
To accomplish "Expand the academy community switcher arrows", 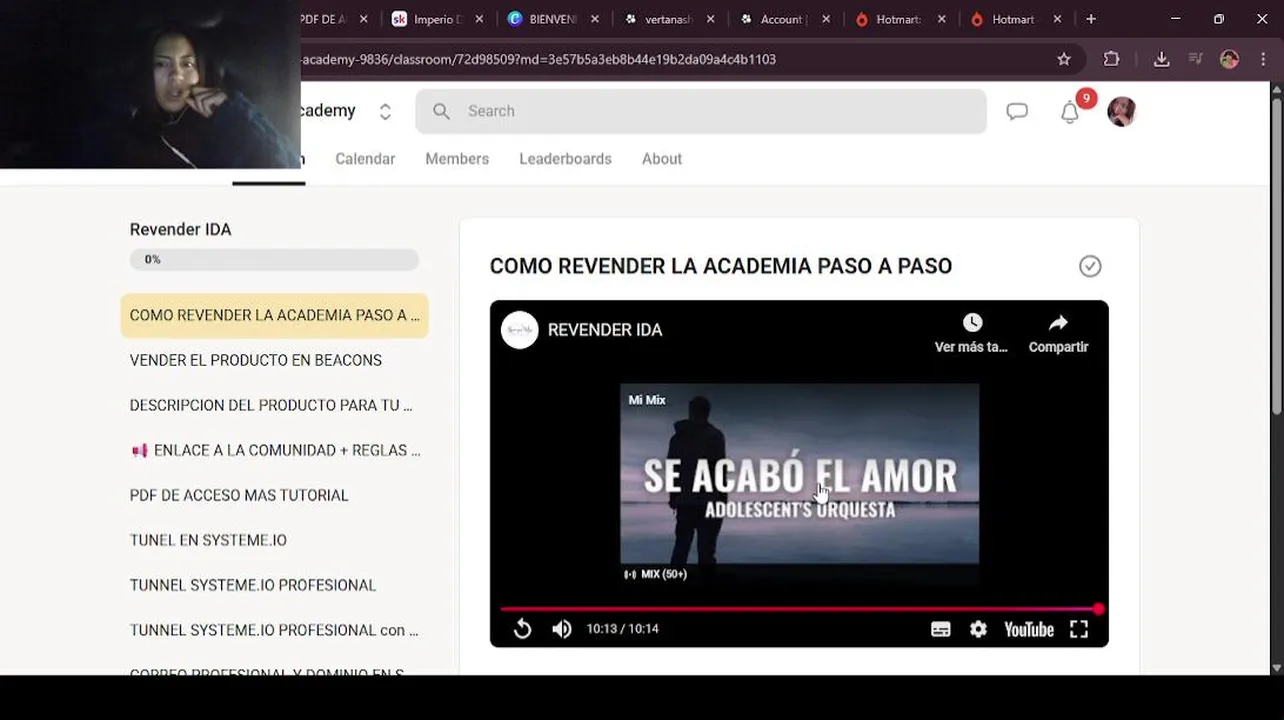I will (385, 111).
